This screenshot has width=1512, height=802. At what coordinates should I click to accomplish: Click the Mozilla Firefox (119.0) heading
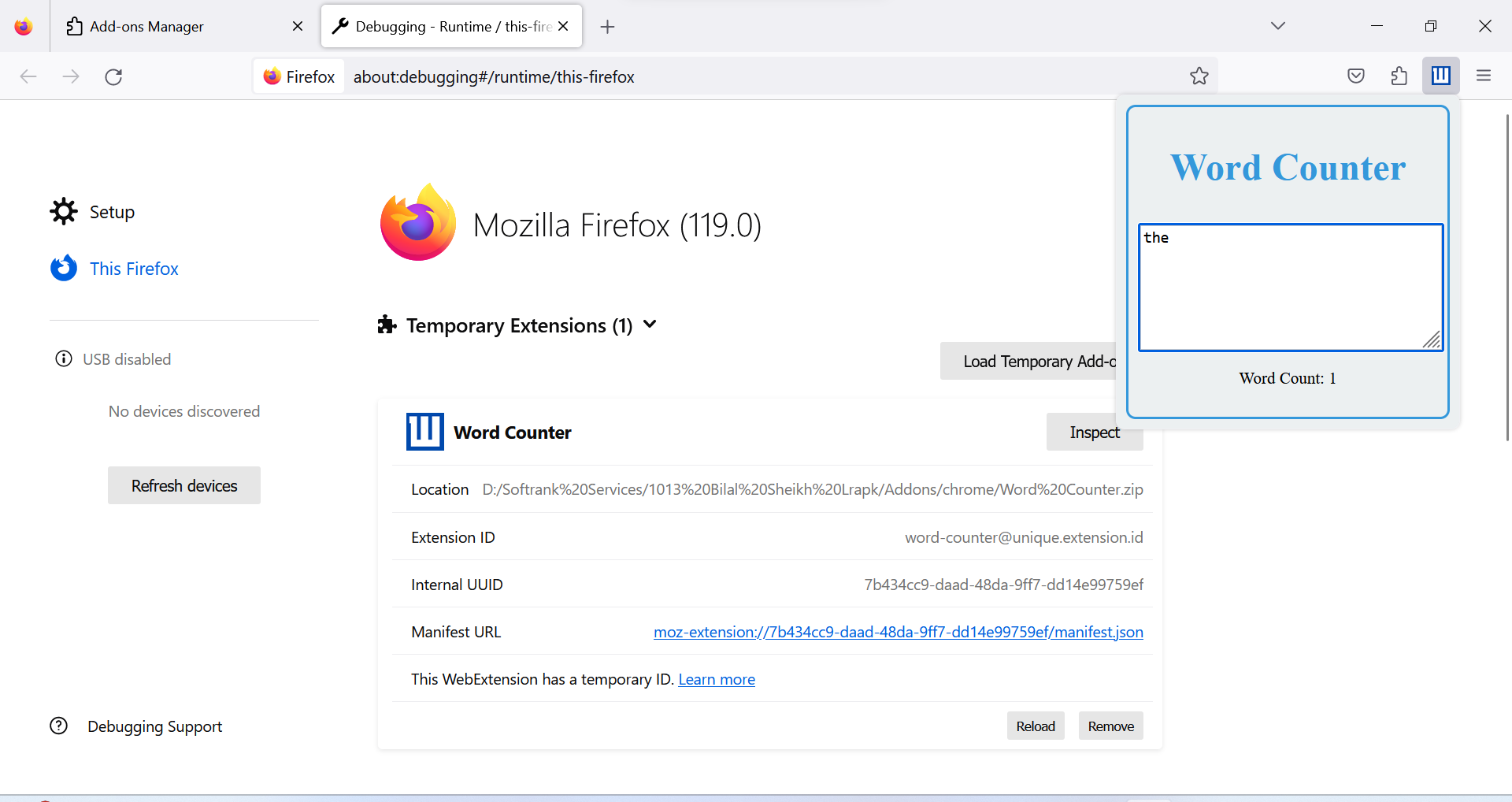[617, 225]
